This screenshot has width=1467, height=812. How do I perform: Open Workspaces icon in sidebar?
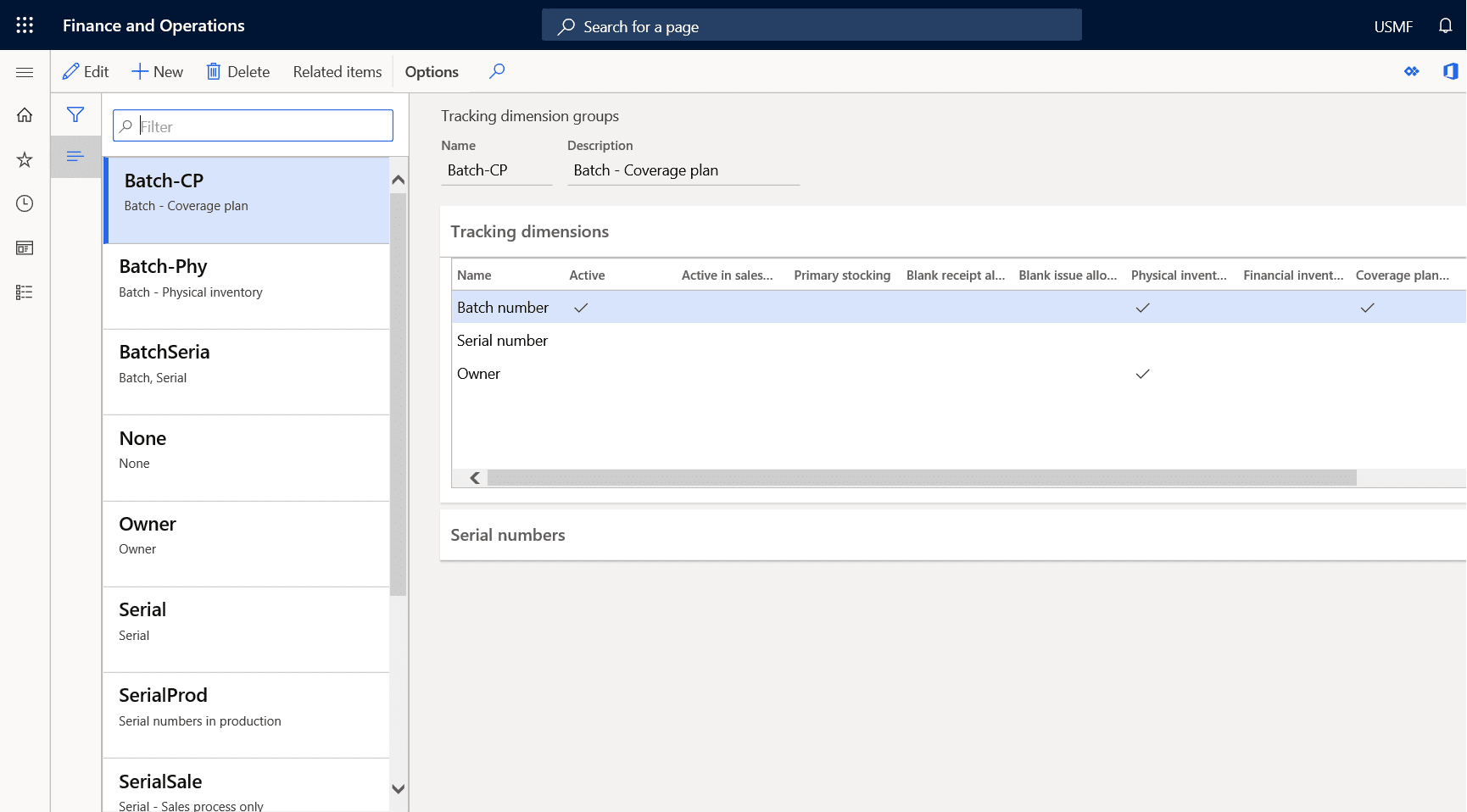point(25,247)
